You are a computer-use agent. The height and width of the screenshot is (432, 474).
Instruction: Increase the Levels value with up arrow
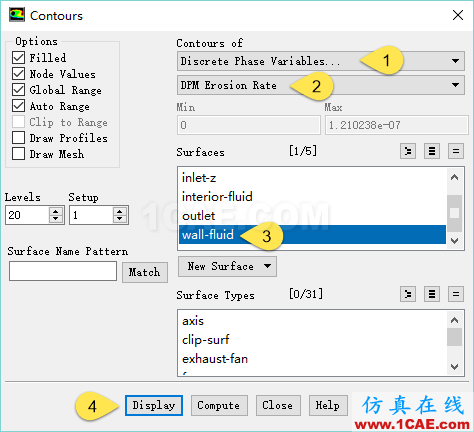[x=56, y=211]
